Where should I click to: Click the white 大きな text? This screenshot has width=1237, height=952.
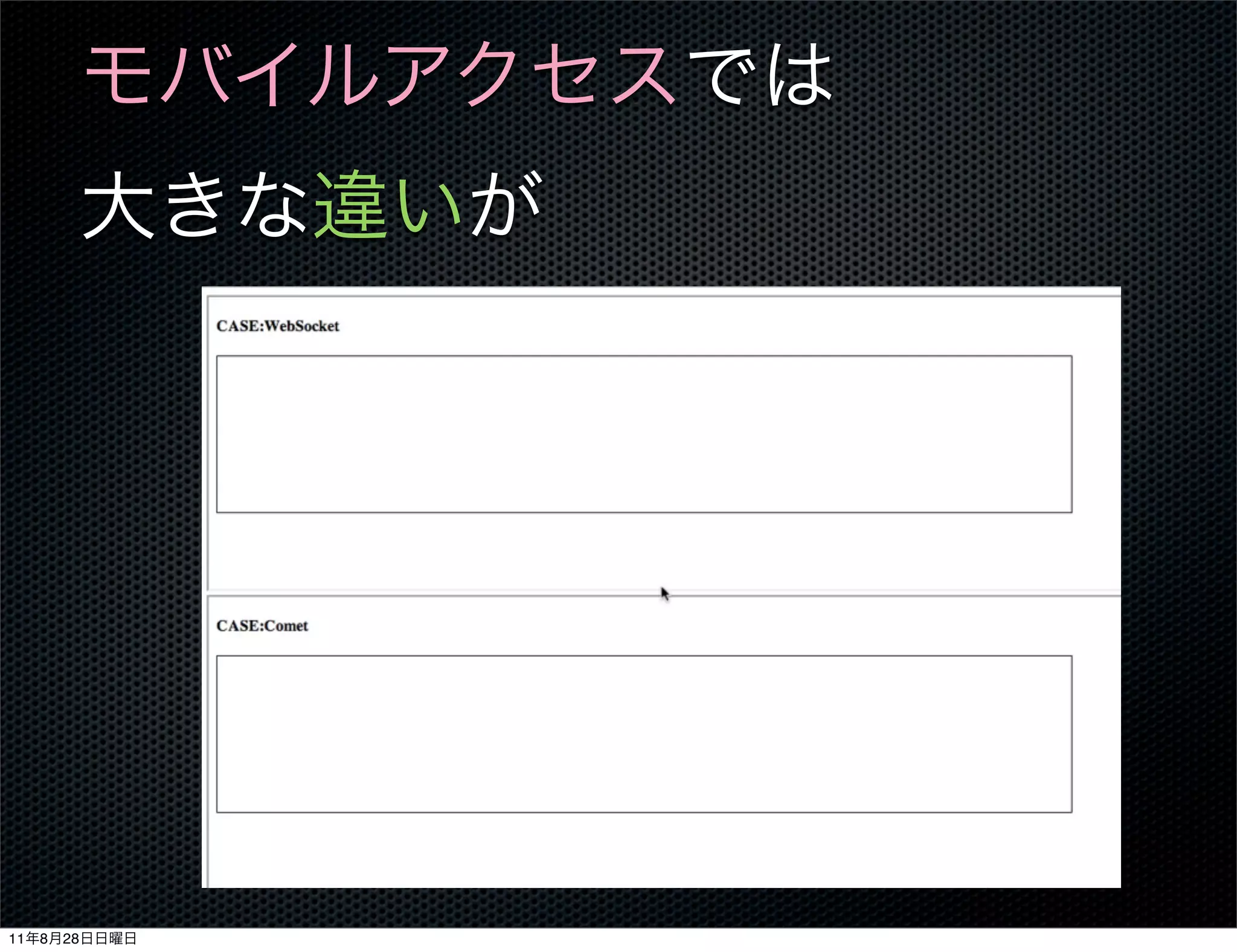[x=194, y=205]
